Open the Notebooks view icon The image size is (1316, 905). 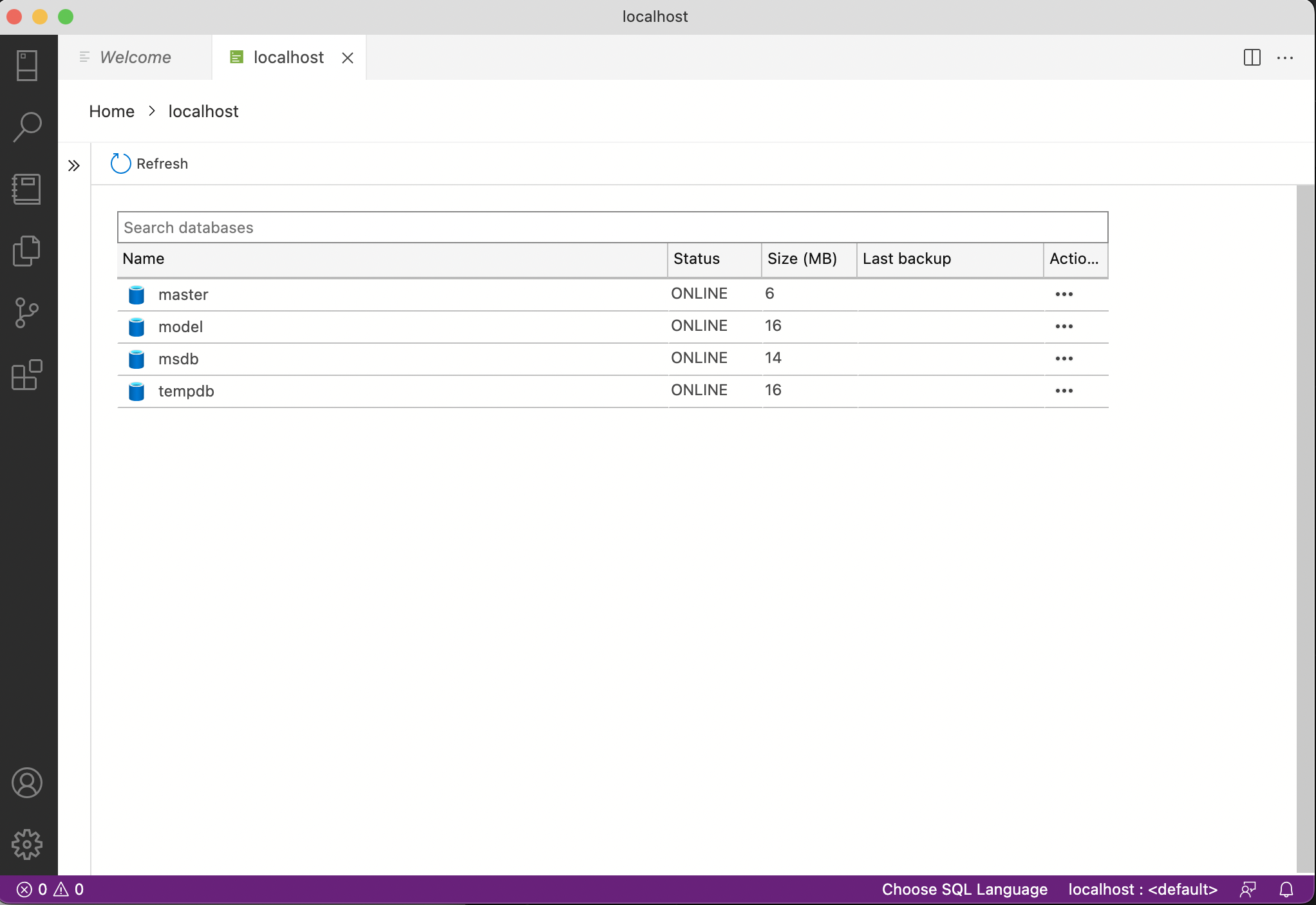pos(27,189)
